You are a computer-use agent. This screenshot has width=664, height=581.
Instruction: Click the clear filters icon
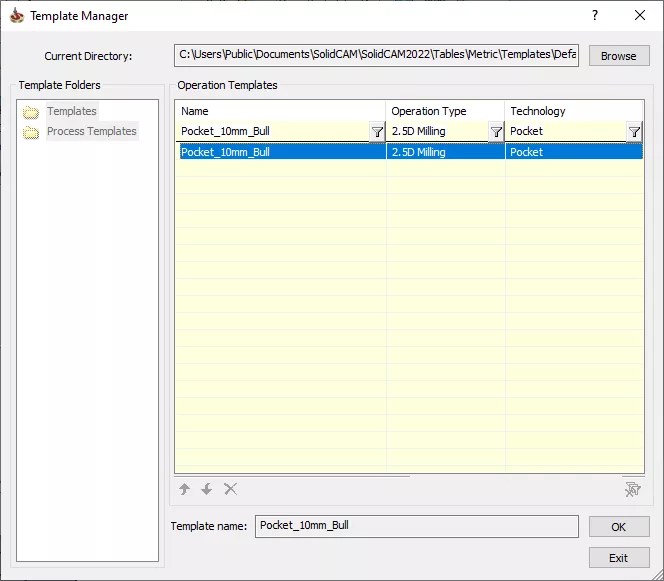(631, 489)
